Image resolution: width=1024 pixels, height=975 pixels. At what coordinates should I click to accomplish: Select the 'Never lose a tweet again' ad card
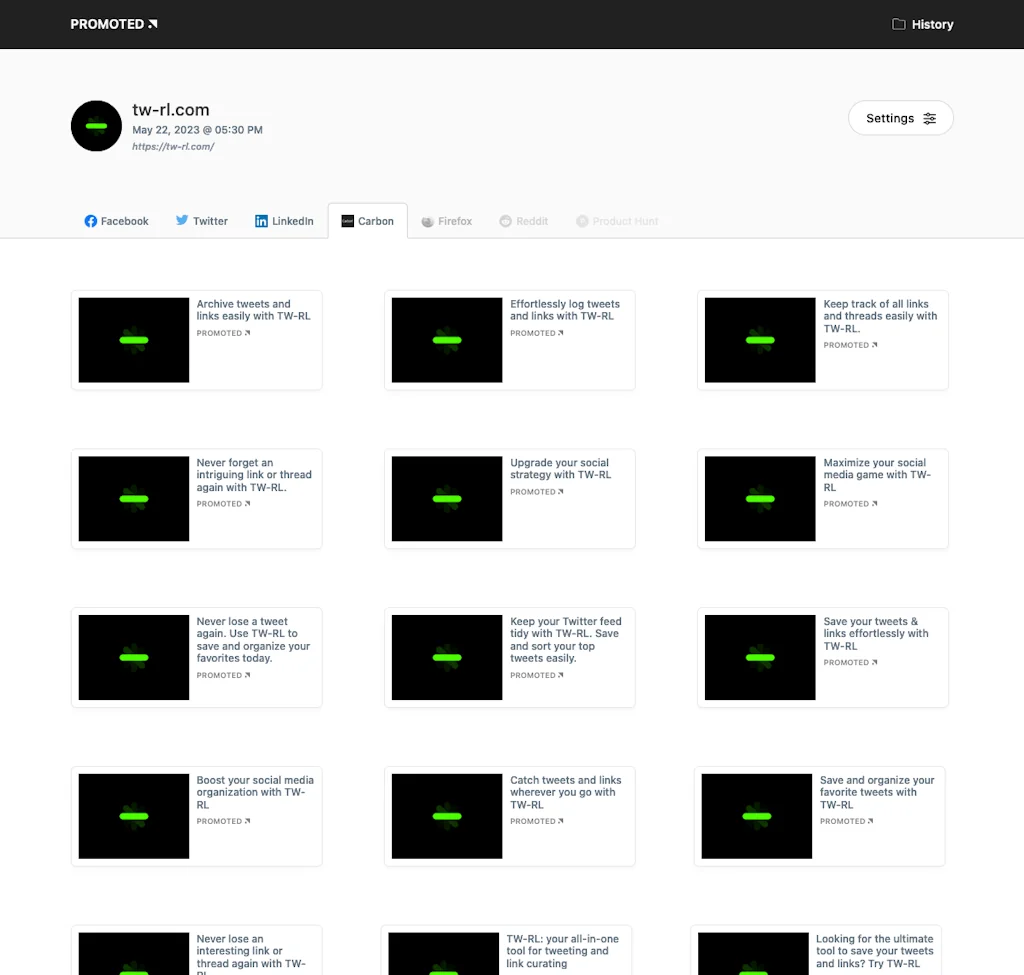point(196,657)
